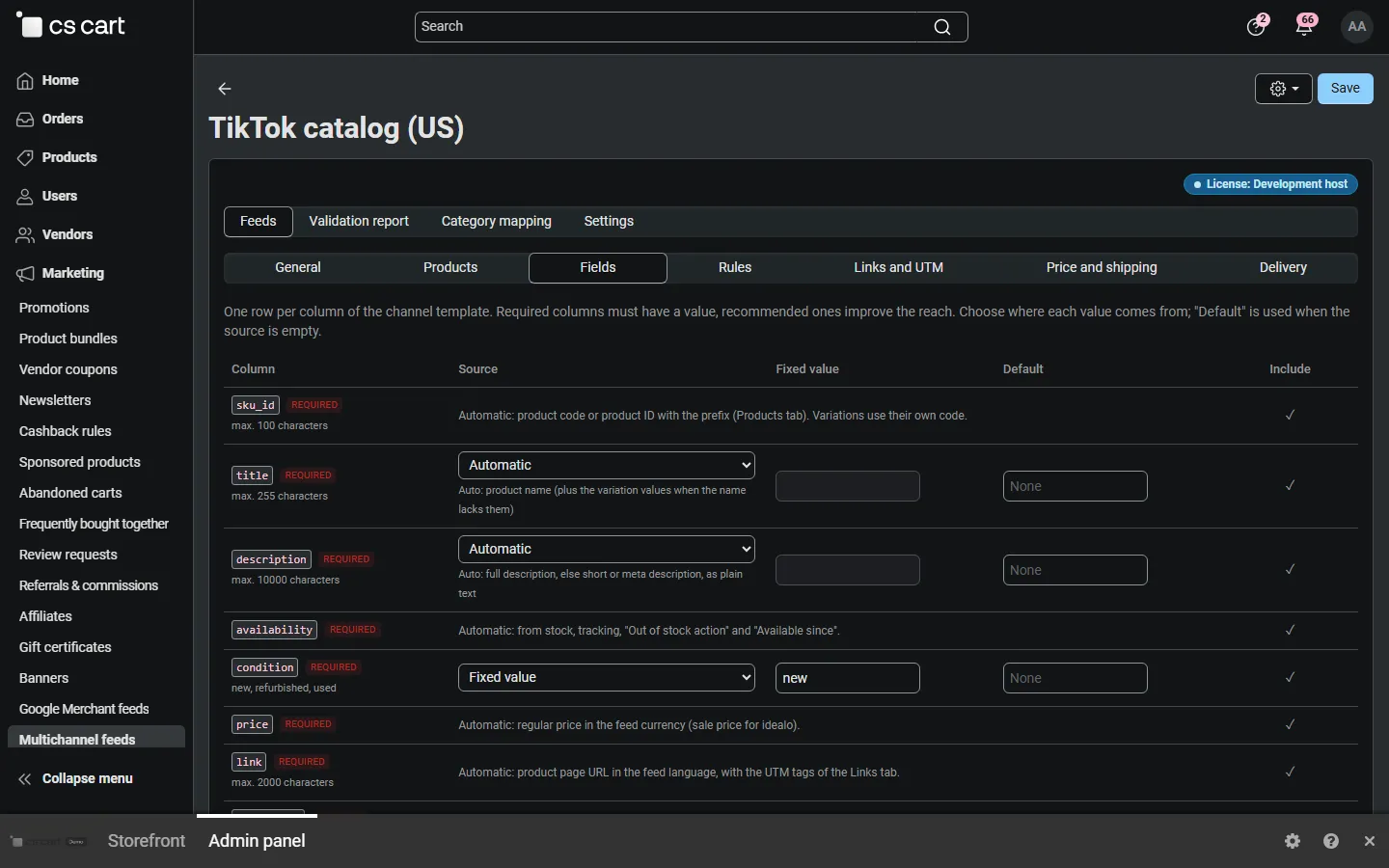Toggle the Include check for description
This screenshot has width=1389, height=868.
point(1290,569)
